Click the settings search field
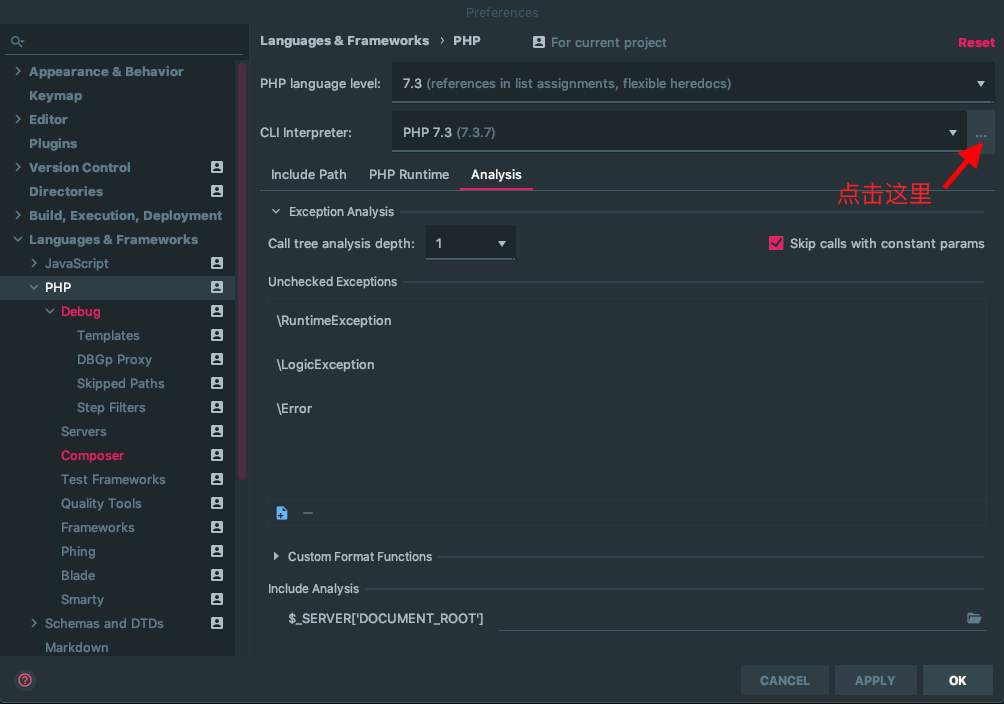Screen dimensions: 1004x704 125,42
